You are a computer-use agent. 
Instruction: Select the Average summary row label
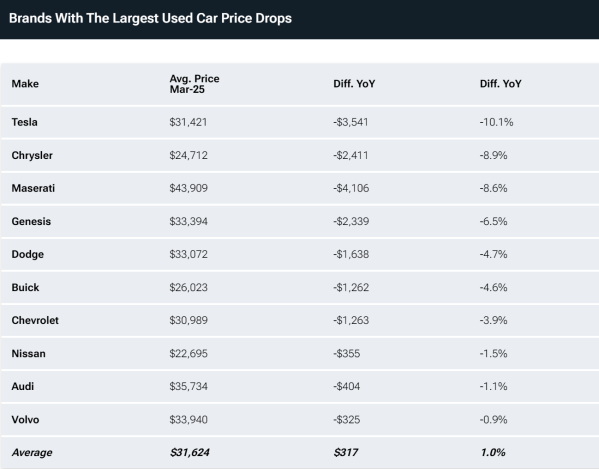[32, 453]
